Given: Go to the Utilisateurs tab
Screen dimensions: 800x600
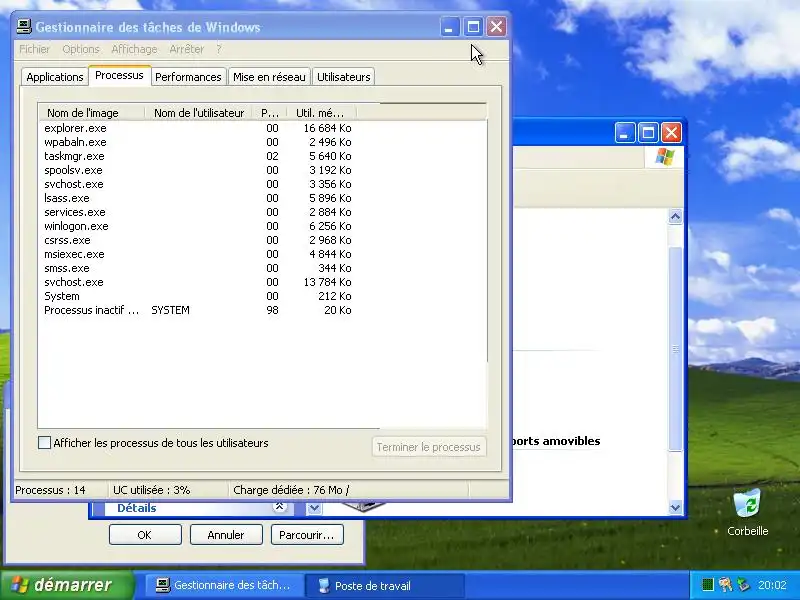Looking at the screenshot, I should tap(343, 77).
